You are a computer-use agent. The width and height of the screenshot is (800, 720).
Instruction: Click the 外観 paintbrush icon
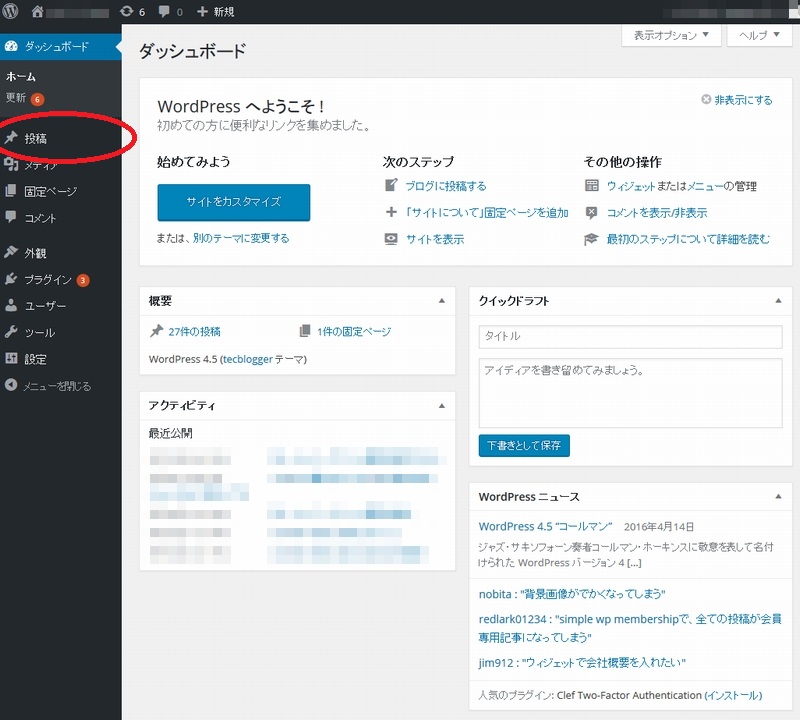pos(11,252)
